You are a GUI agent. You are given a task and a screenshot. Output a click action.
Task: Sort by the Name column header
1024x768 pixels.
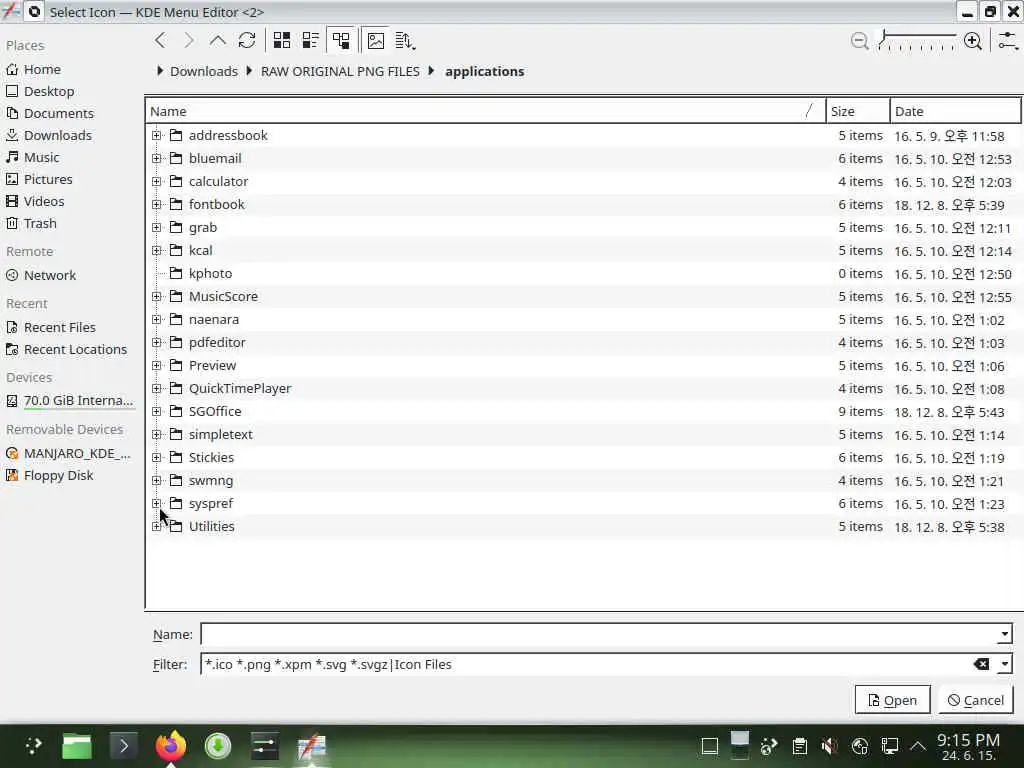[x=486, y=111]
